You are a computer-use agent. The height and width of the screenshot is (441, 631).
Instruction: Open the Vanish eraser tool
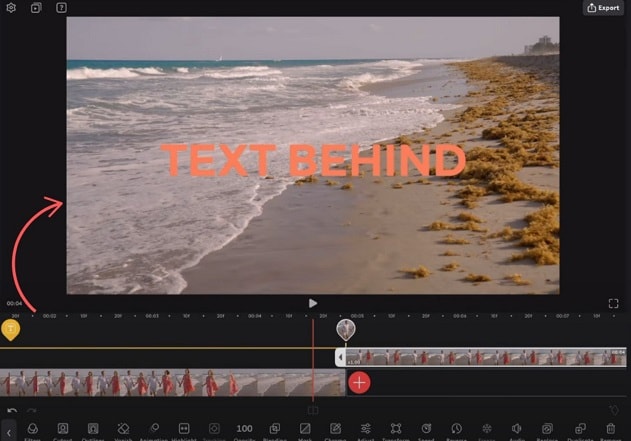point(123,431)
